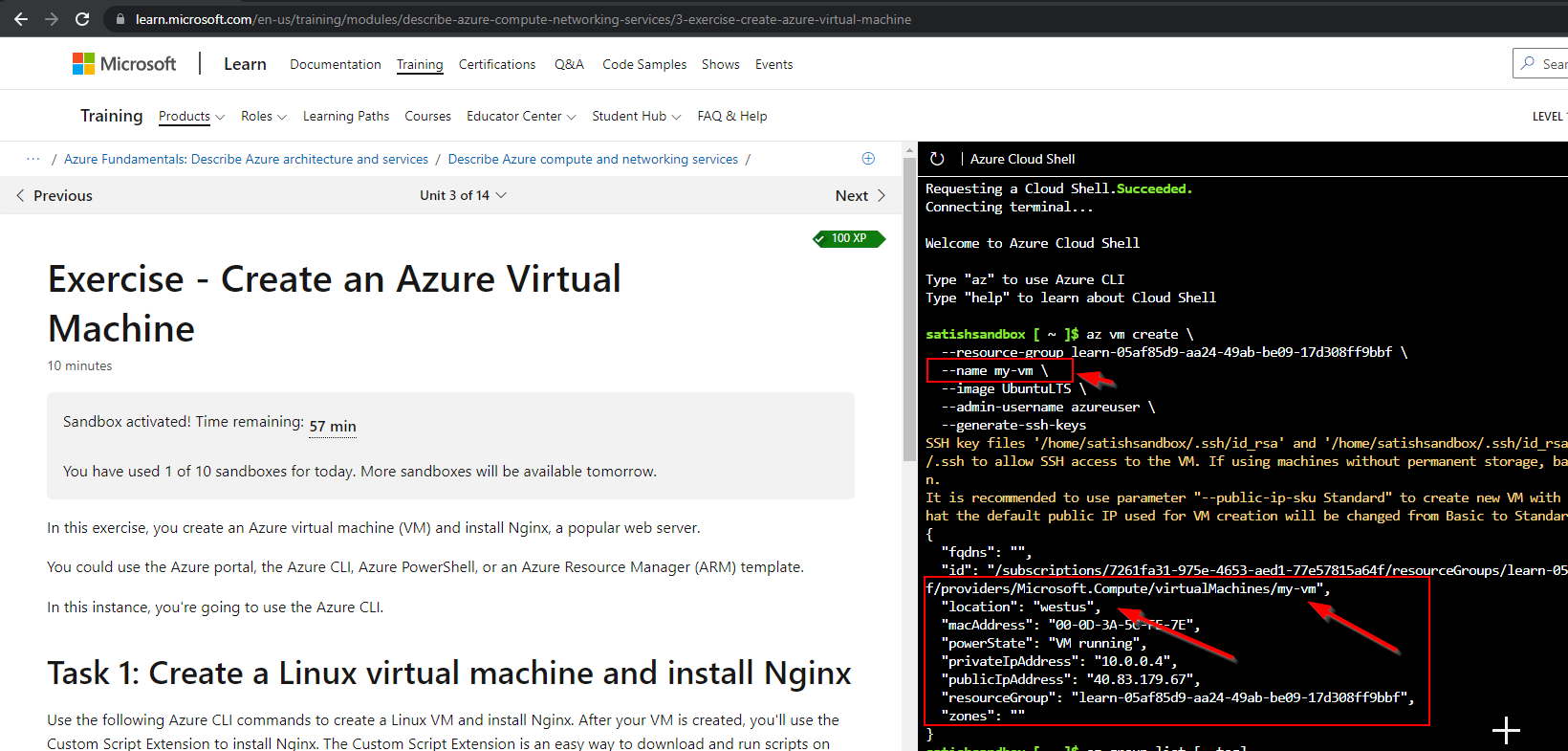Select the Training top navigation item
This screenshot has width=1568, height=751.
point(420,64)
